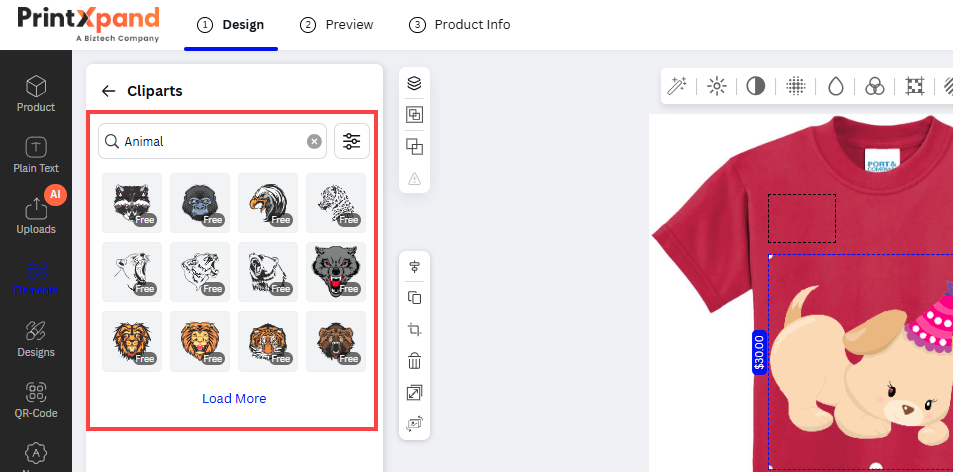
Task: Select the gorilla clipart thumbnail
Action: (x=200, y=203)
